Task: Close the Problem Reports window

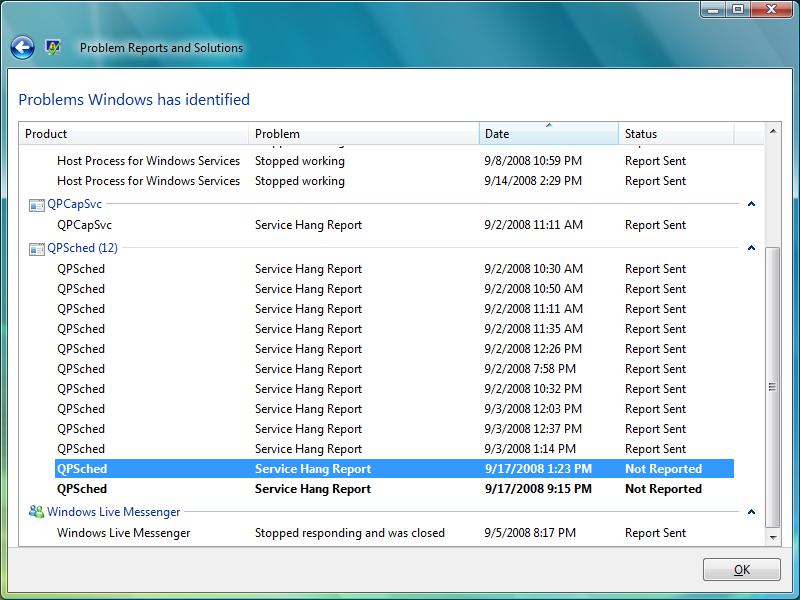Action: [x=772, y=10]
